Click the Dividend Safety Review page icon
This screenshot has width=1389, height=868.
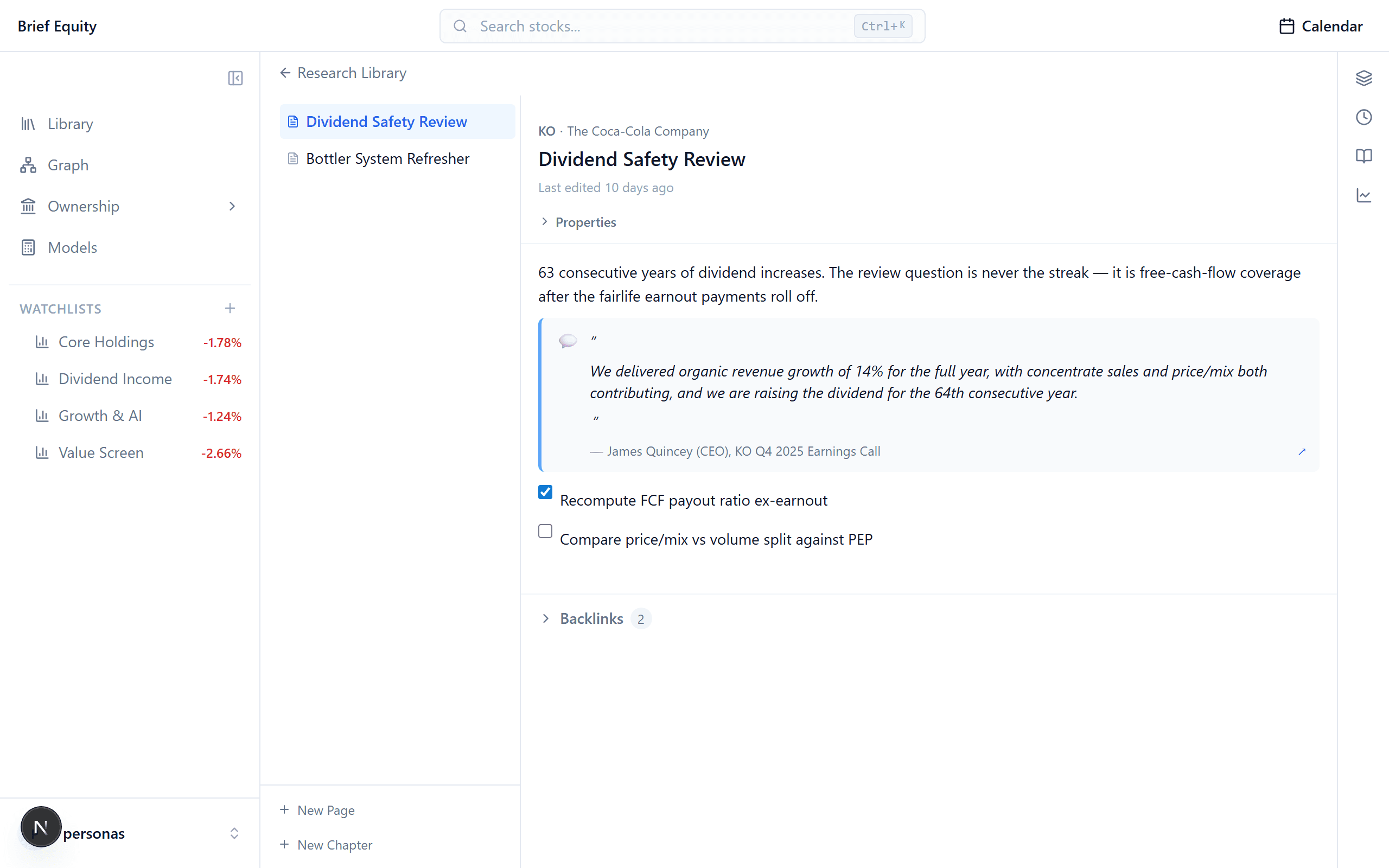293,122
